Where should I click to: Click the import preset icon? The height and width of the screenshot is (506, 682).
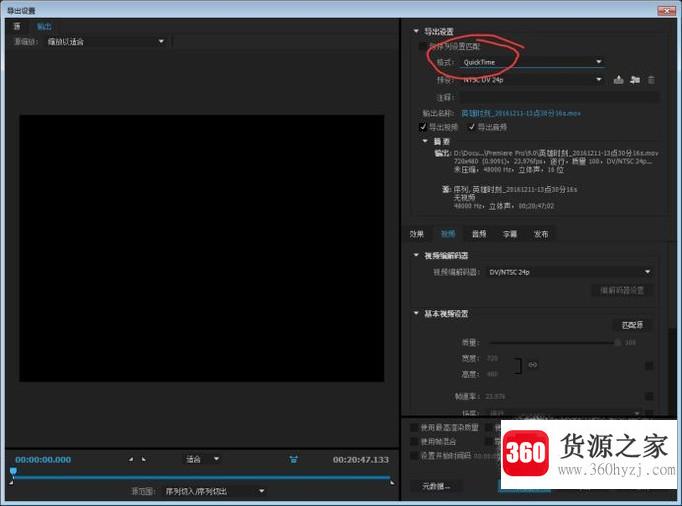[x=635, y=80]
